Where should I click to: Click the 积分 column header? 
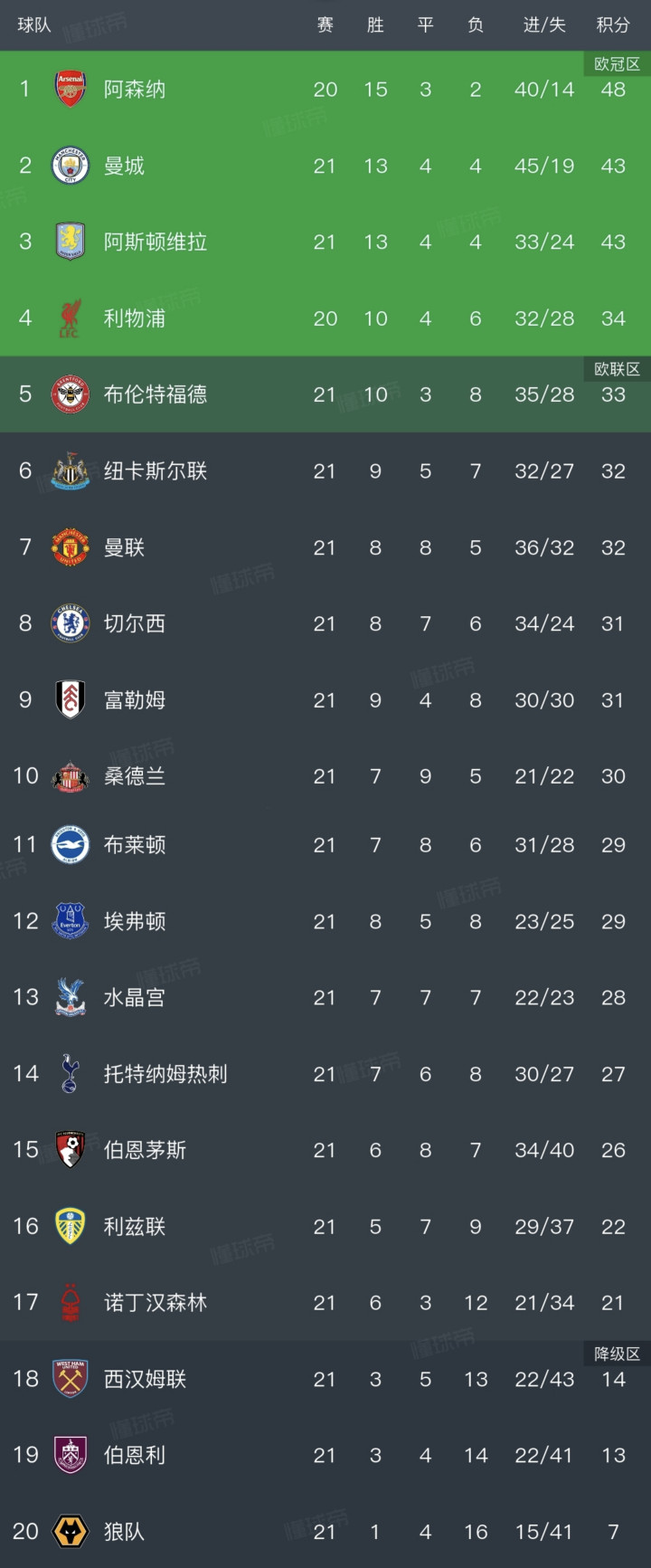click(613, 25)
